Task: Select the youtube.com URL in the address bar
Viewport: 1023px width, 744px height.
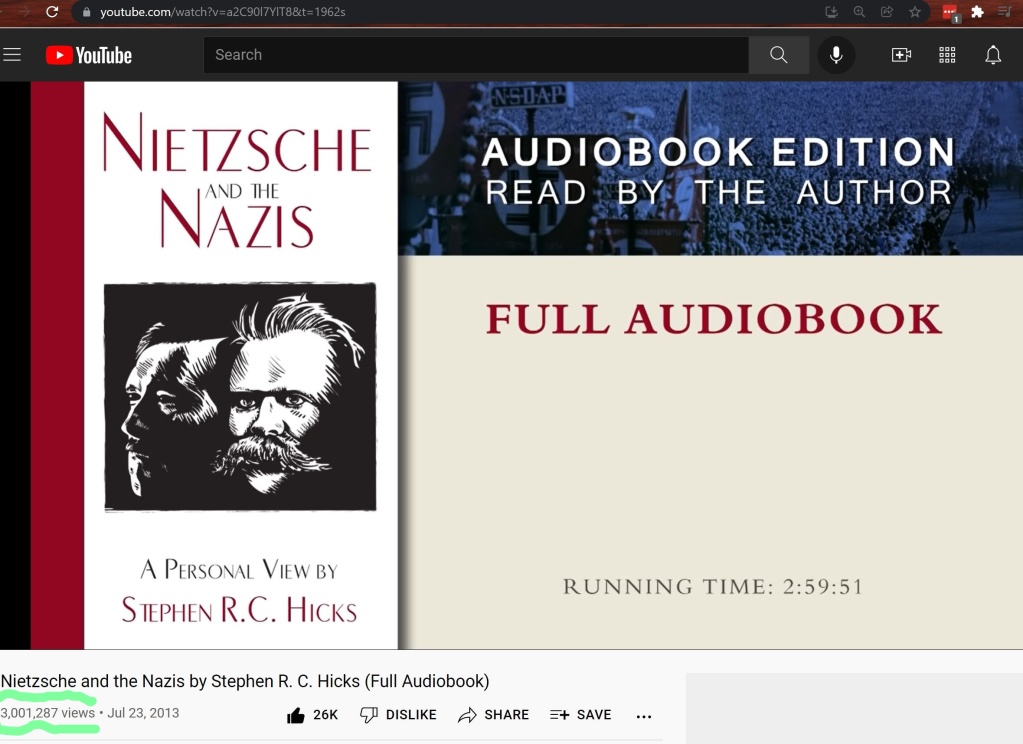Action: point(222,12)
